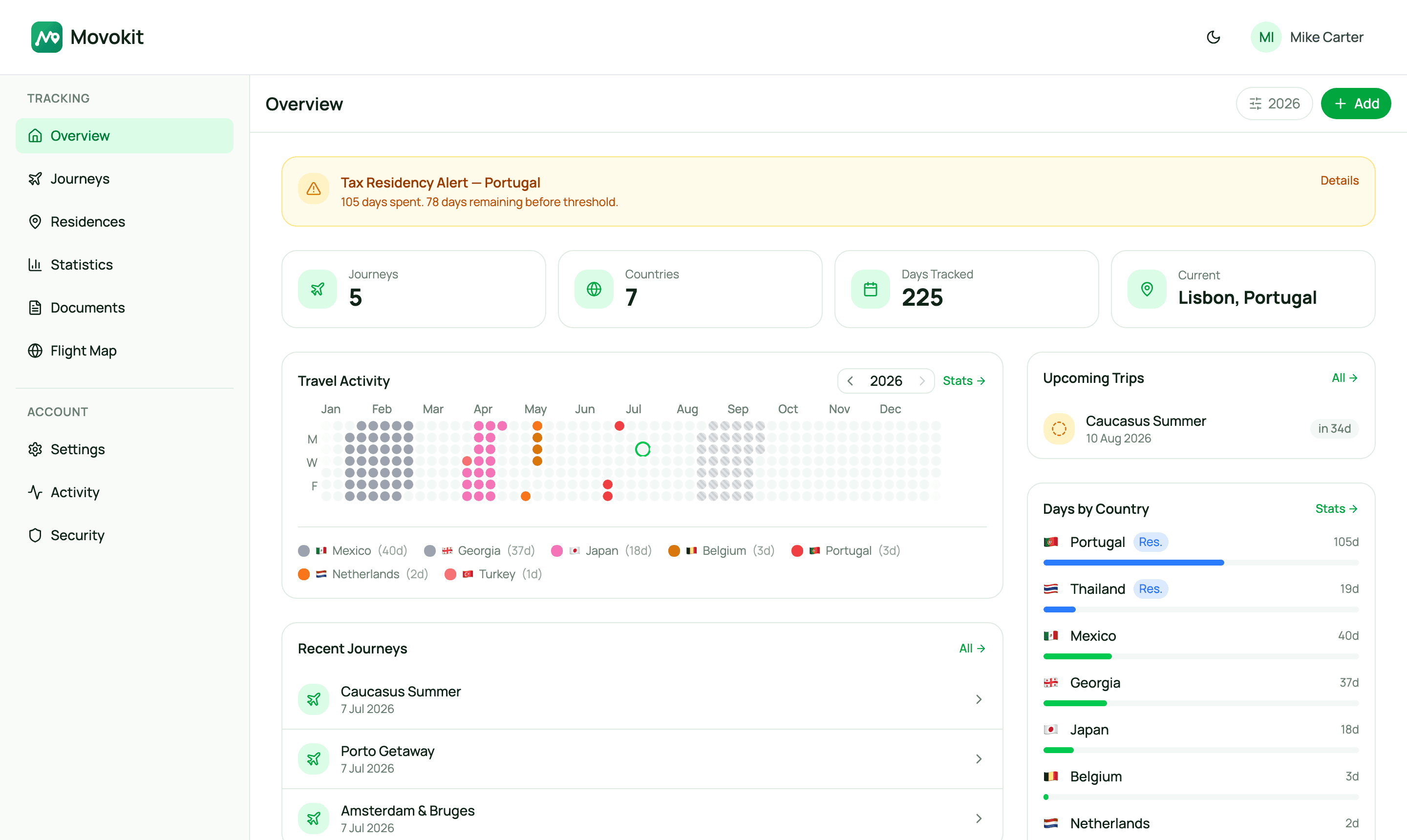The height and width of the screenshot is (840, 1407).
Task: Go to Journeys in the sidebar
Action: click(x=125, y=179)
